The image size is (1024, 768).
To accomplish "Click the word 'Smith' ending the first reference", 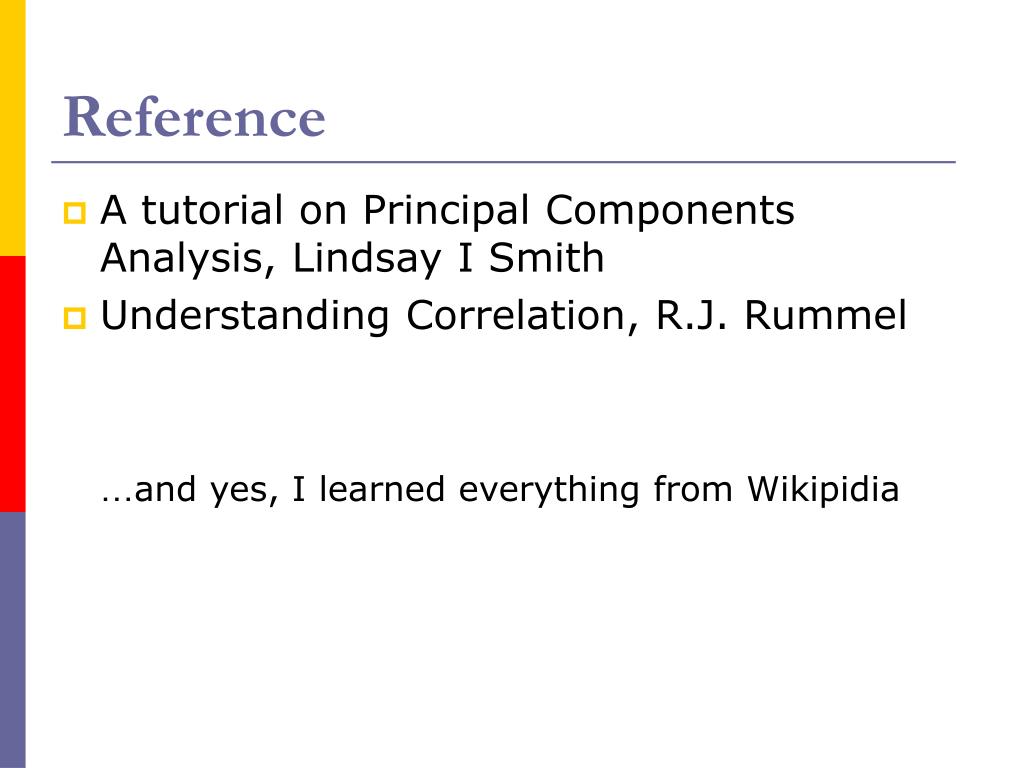I will (547, 258).
